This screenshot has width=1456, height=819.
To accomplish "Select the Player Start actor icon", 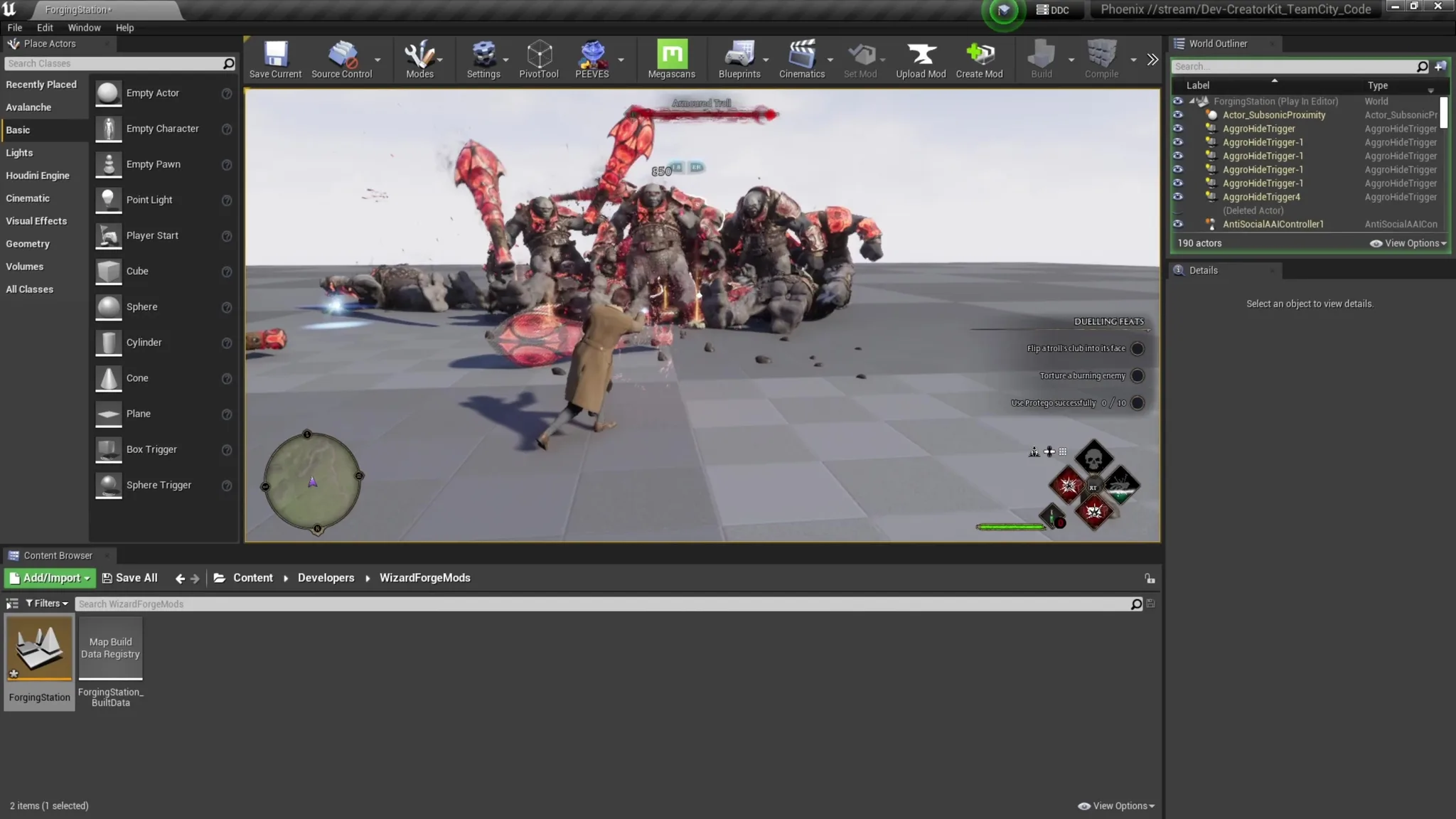I will (109, 235).
